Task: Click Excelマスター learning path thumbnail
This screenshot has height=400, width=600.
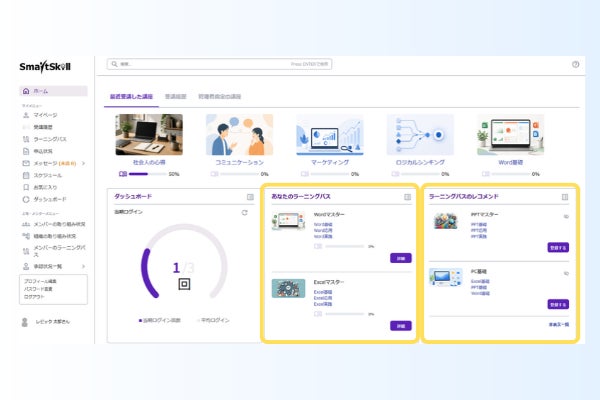Action: (x=289, y=289)
